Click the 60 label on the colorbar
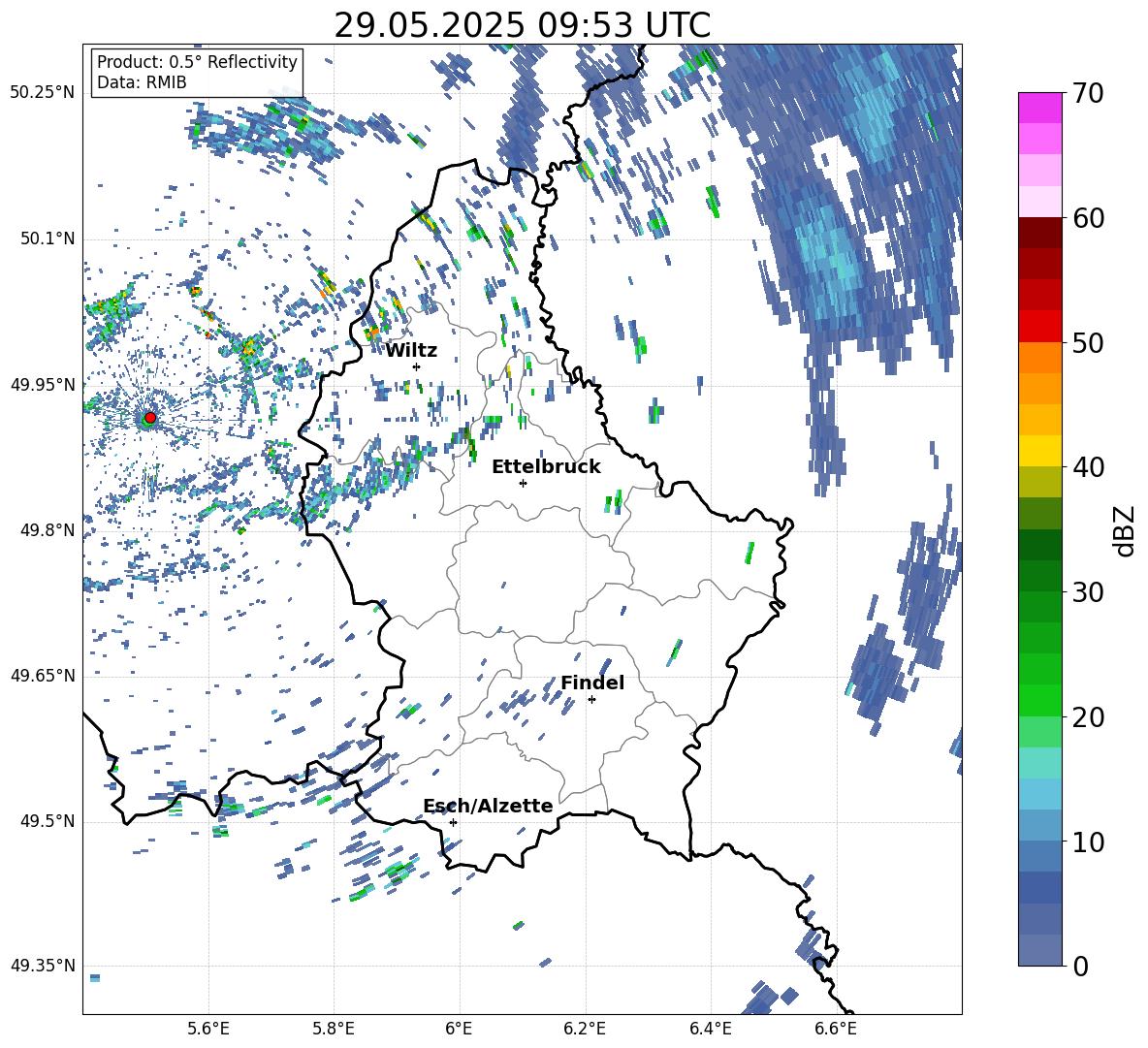 click(1087, 218)
